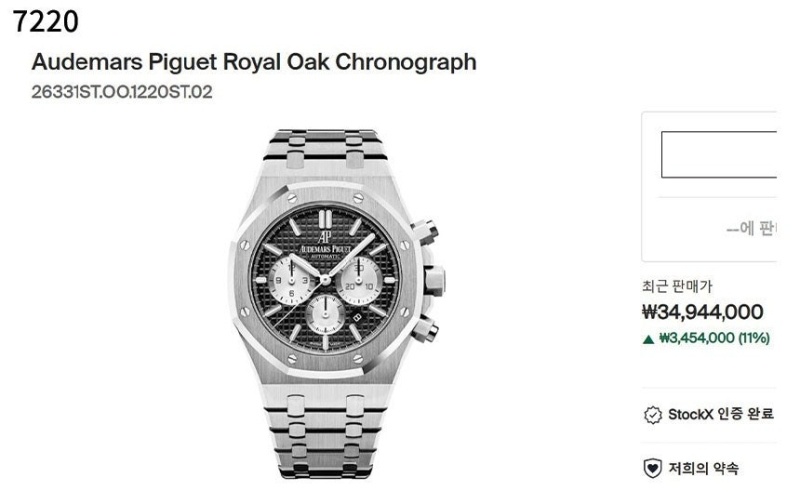Click the watch crown on the case side
Viewport: 800px width, 504px height.
[435, 280]
